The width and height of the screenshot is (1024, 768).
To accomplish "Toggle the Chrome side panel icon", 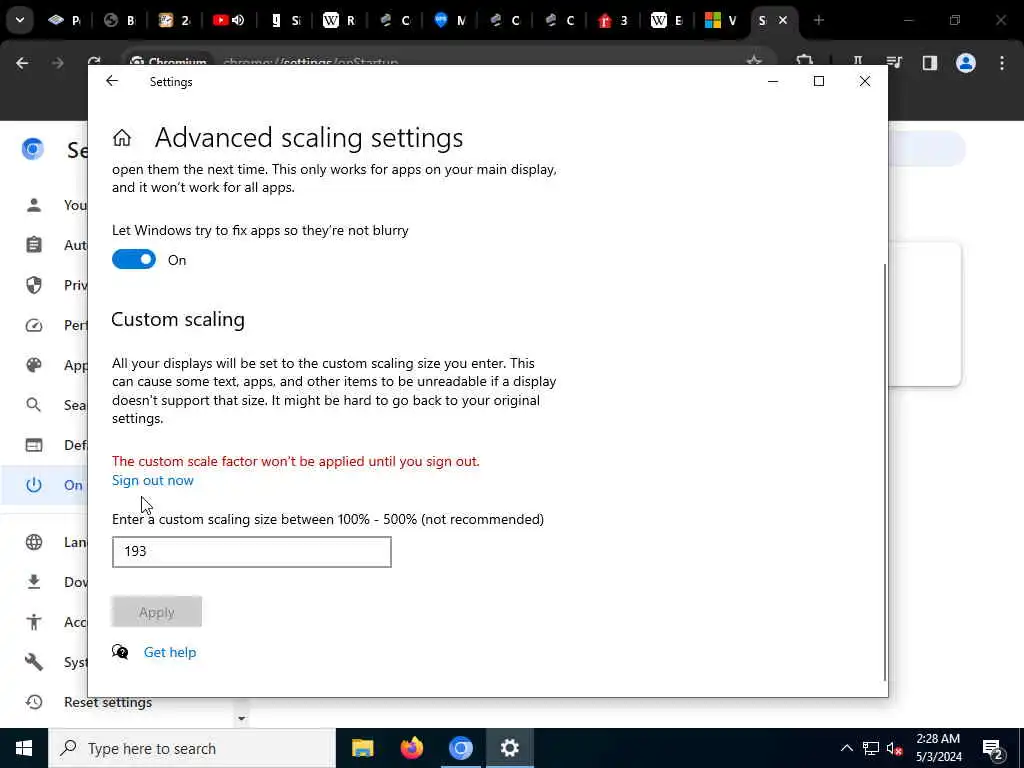I will pos(930,63).
